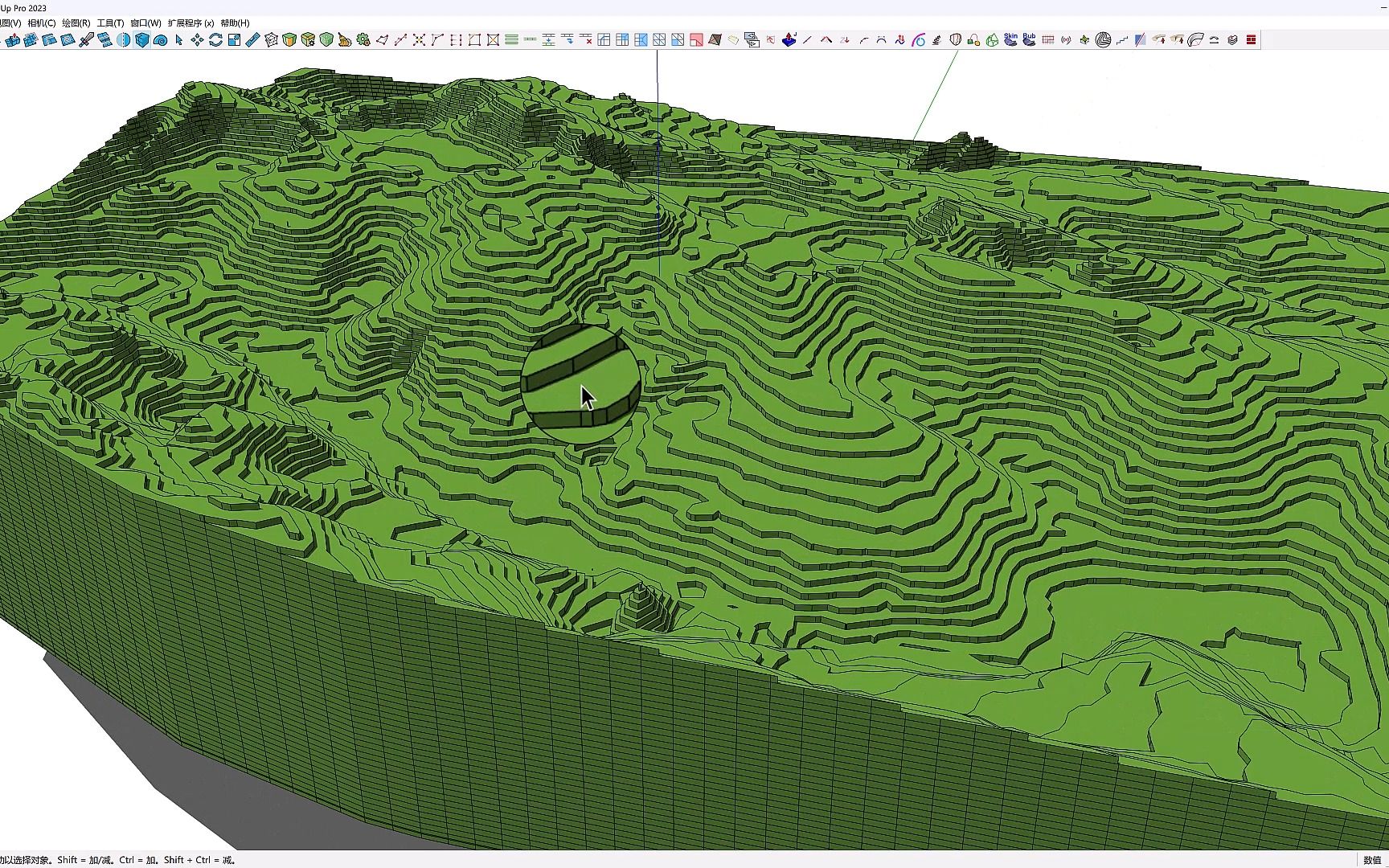Screen dimensions: 1389x868
Task: Click the Bub tool icon
Action: click(1029, 39)
